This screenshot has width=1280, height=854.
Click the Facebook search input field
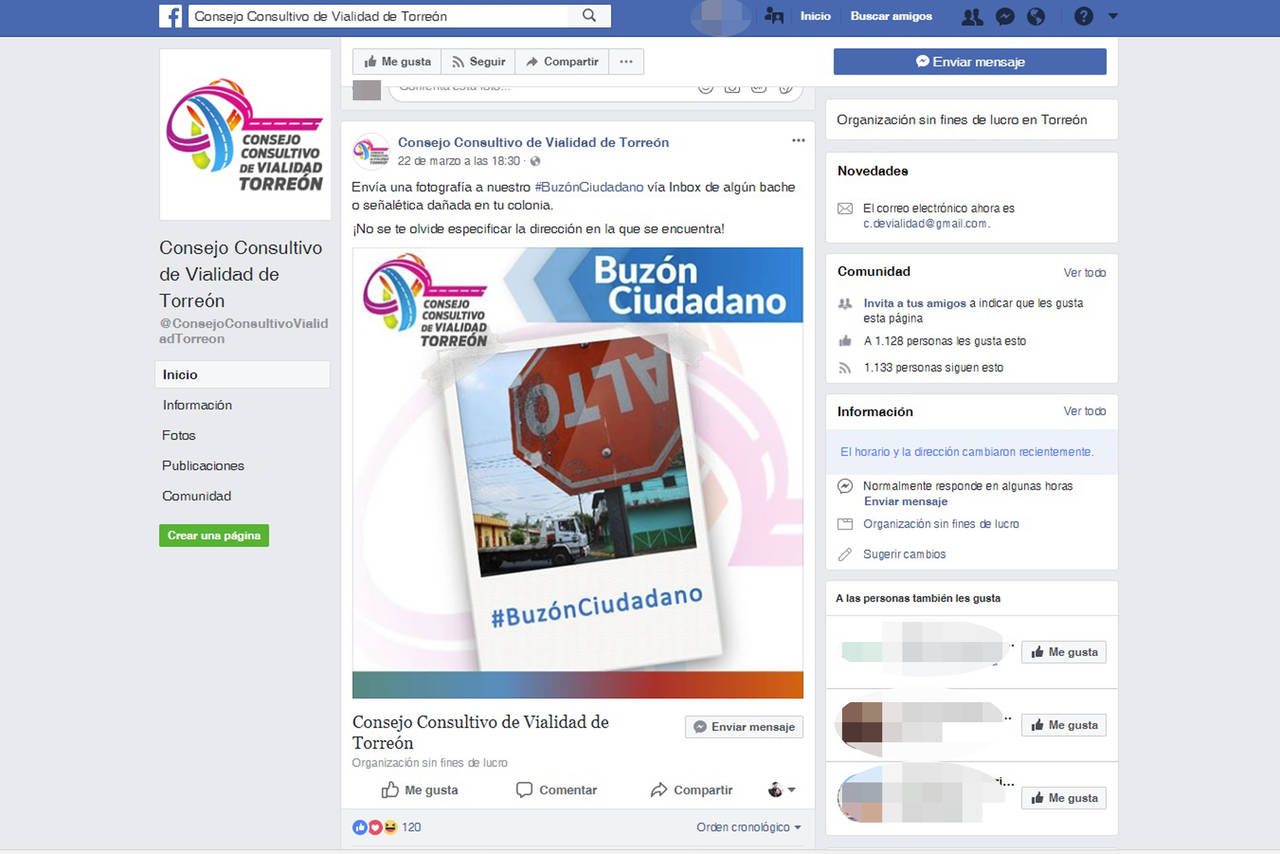click(380, 16)
